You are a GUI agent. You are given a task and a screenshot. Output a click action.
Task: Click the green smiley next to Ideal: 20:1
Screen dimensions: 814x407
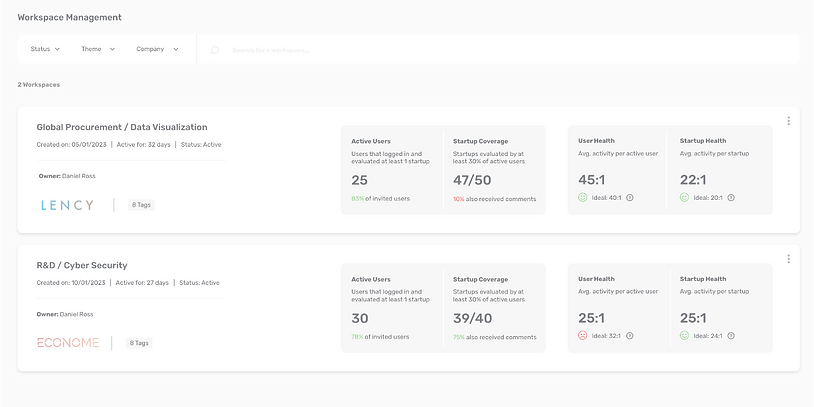coord(684,197)
